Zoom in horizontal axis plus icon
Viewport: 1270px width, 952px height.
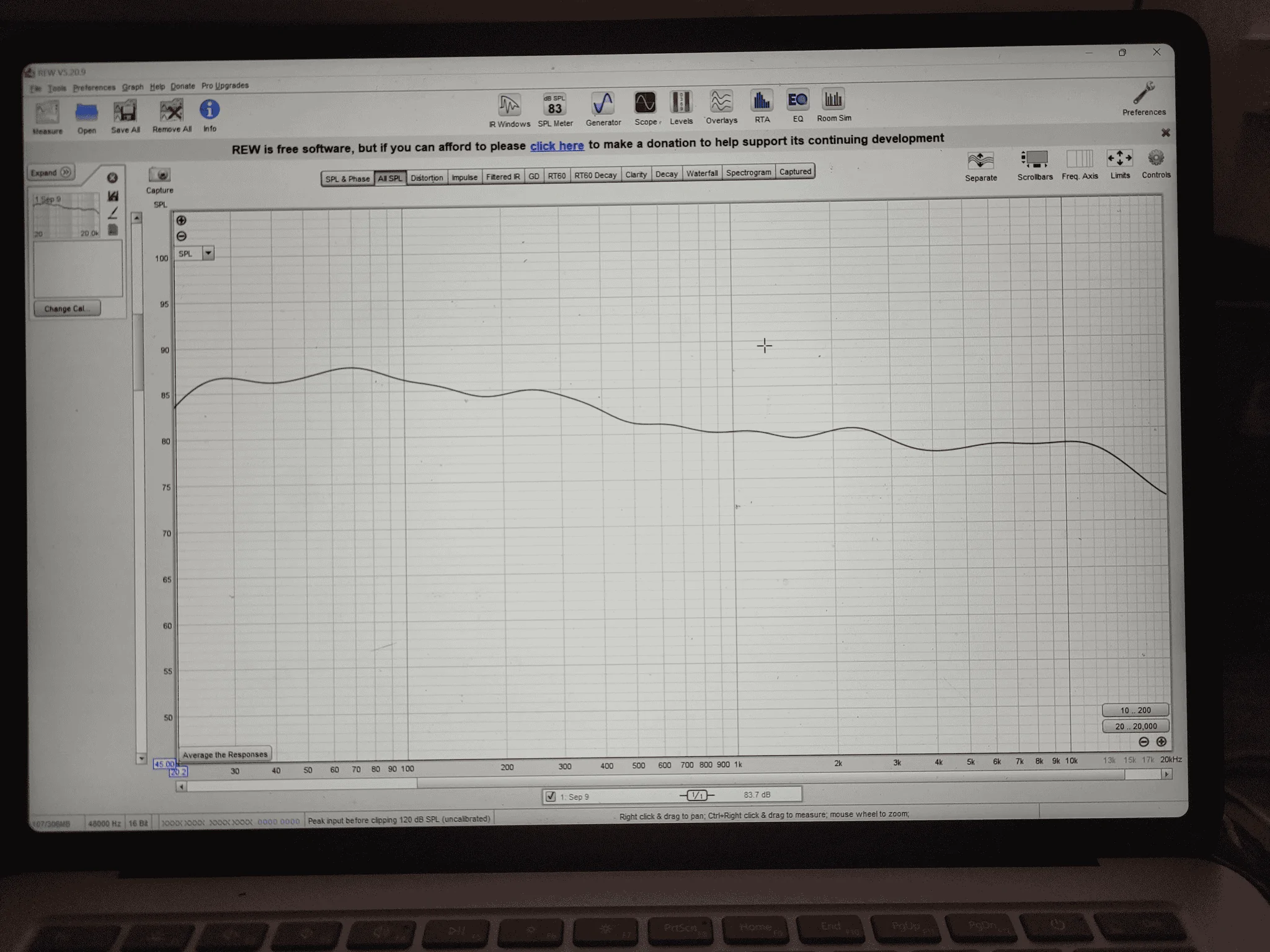[1161, 741]
